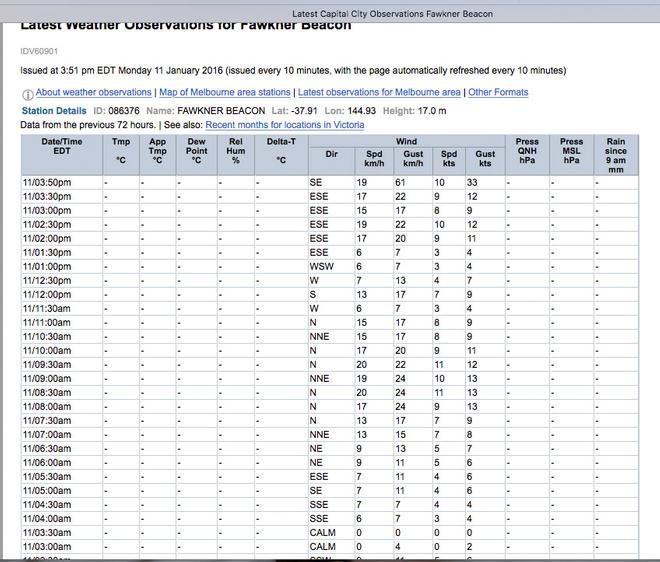Click the Spd kts column header
Viewport: 660px width, 562px height.
[449, 161]
